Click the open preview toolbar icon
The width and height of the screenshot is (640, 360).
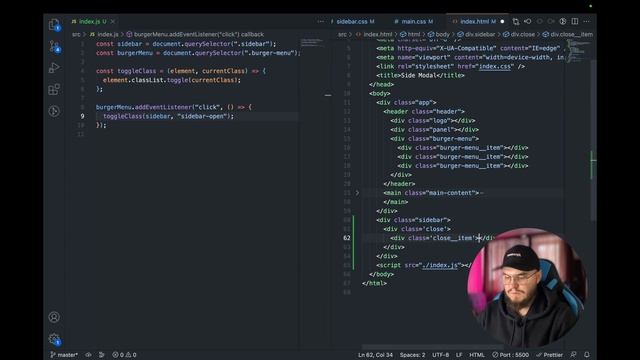[563, 21]
